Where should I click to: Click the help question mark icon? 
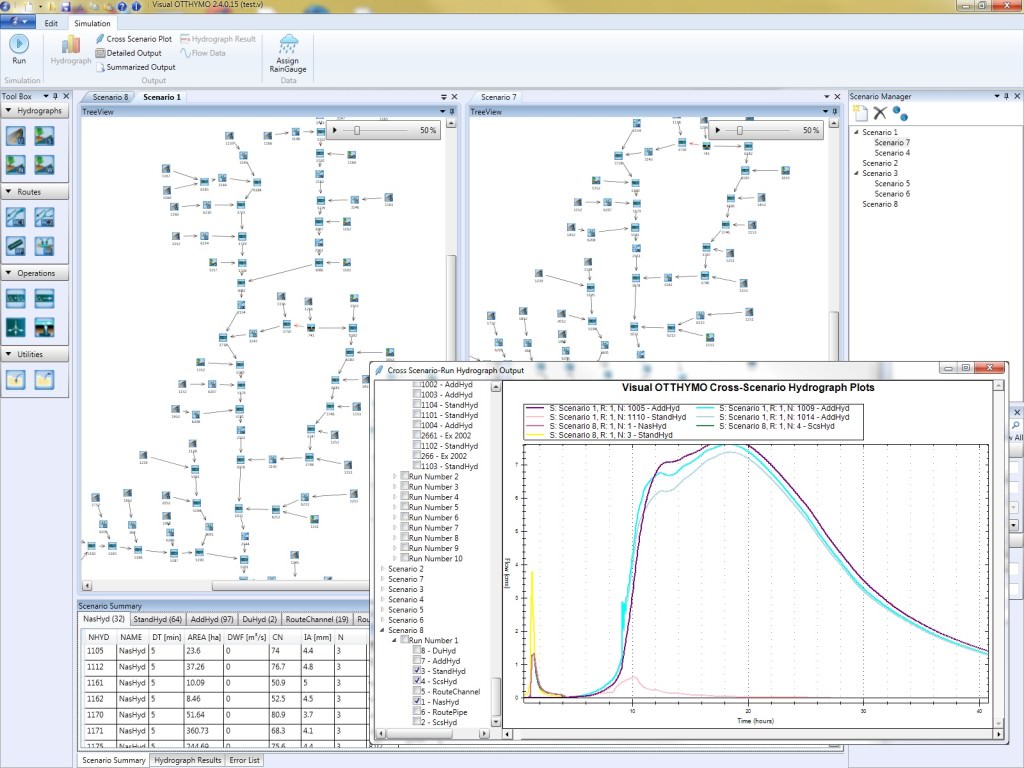coord(121,6)
